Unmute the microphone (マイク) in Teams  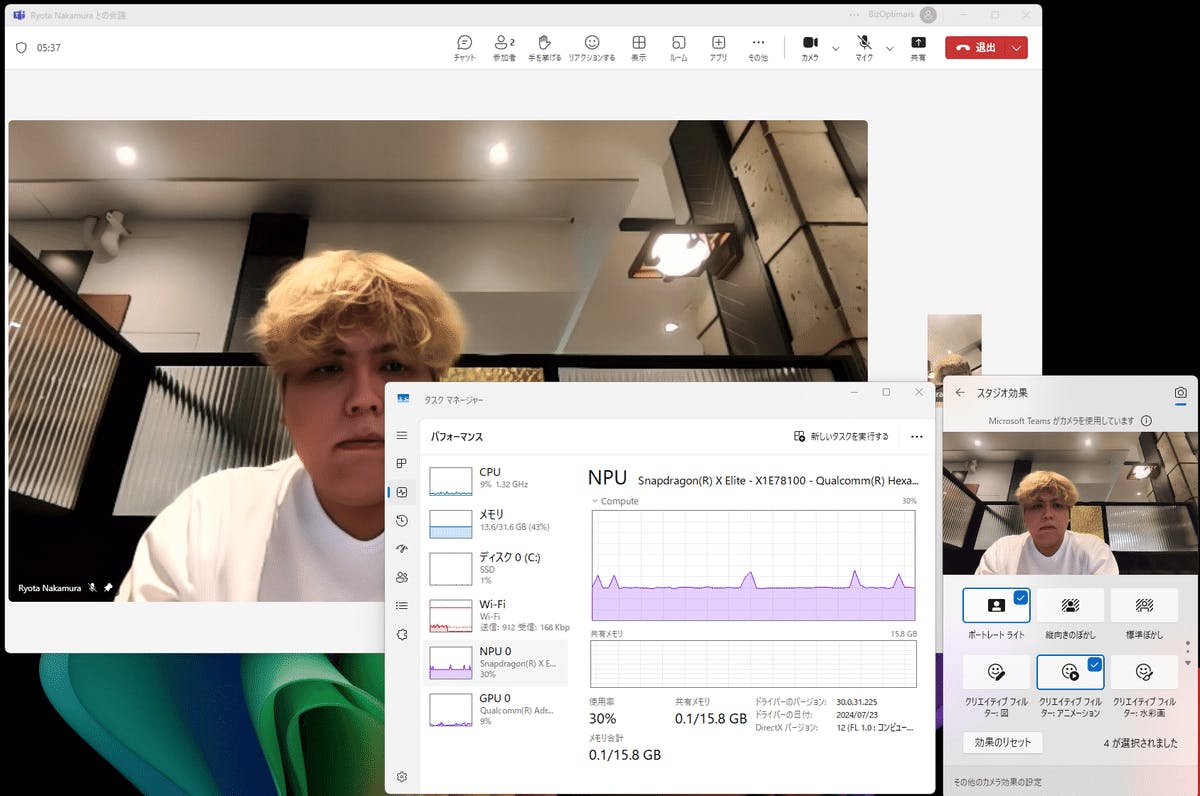[864, 48]
